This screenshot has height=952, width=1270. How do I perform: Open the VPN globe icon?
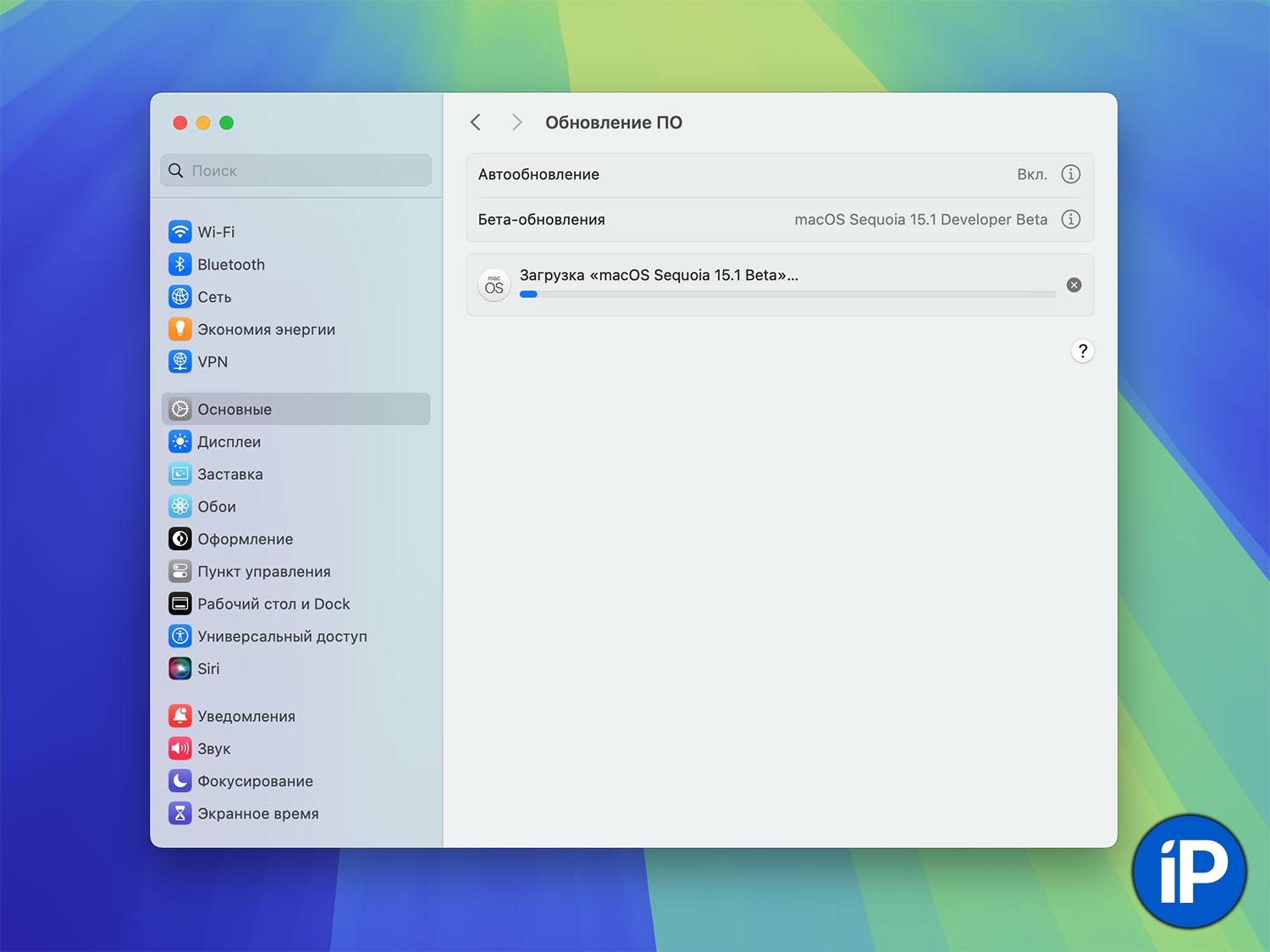(x=179, y=361)
